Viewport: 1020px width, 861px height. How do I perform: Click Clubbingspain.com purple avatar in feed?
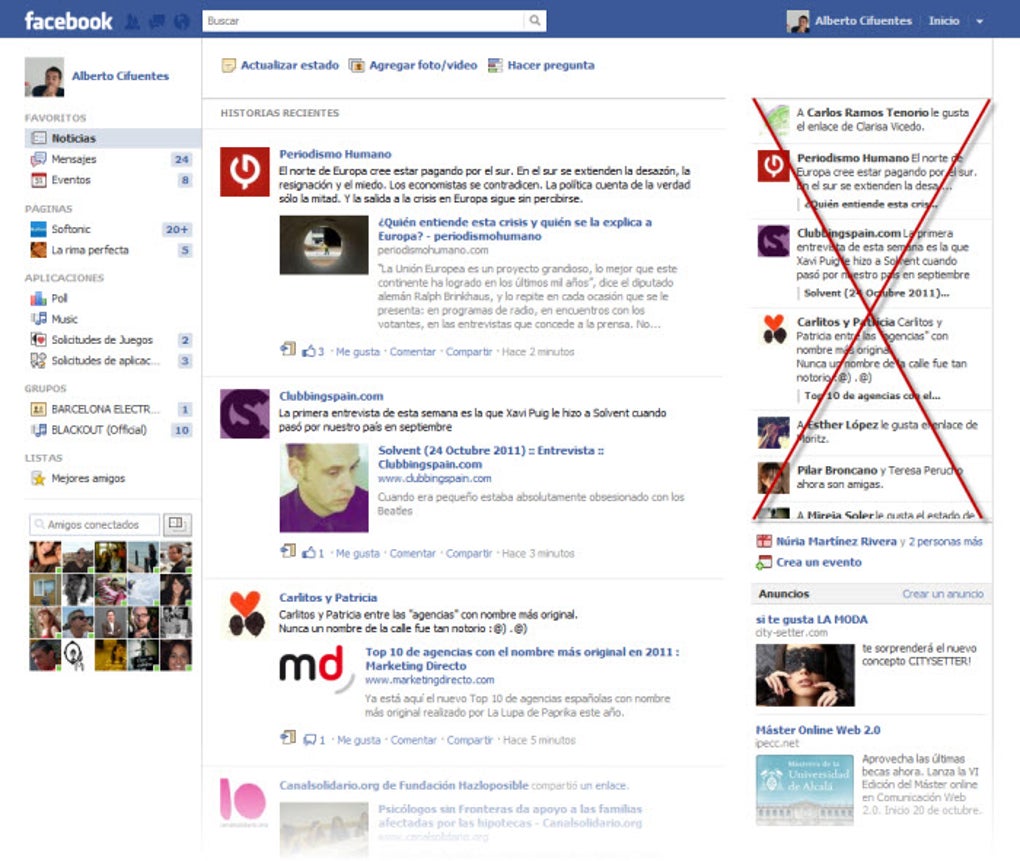coord(245,414)
